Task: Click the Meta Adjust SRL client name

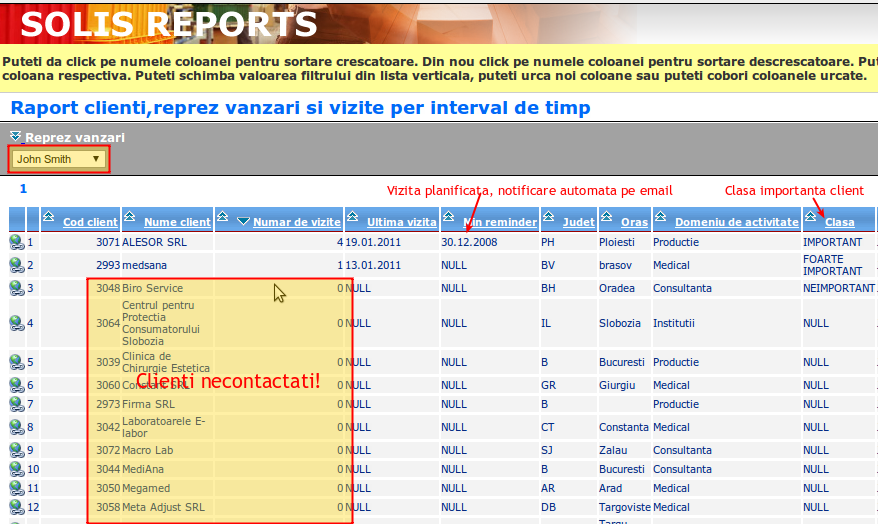Action: point(164,508)
